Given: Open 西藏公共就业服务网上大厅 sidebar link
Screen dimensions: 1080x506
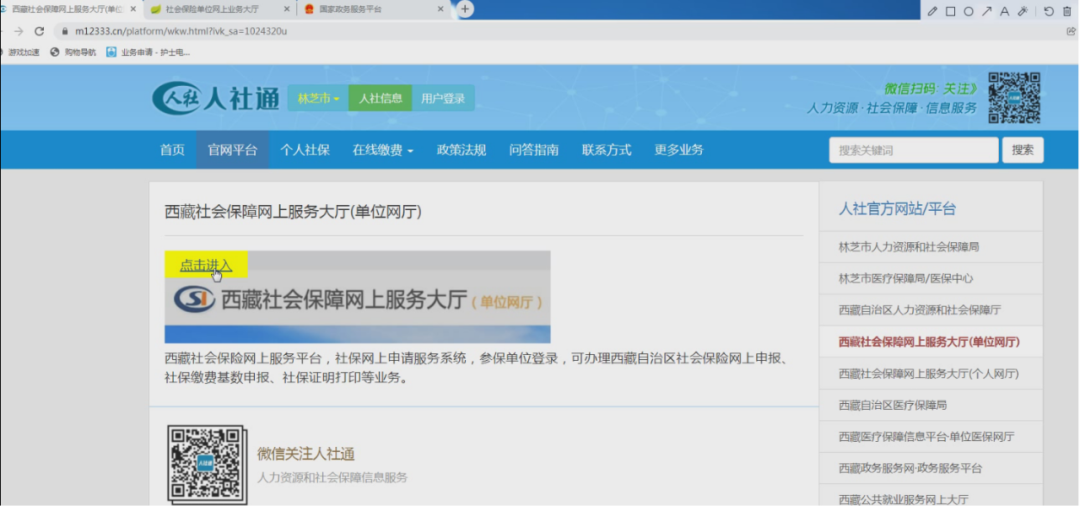Looking at the screenshot, I should click(903, 499).
